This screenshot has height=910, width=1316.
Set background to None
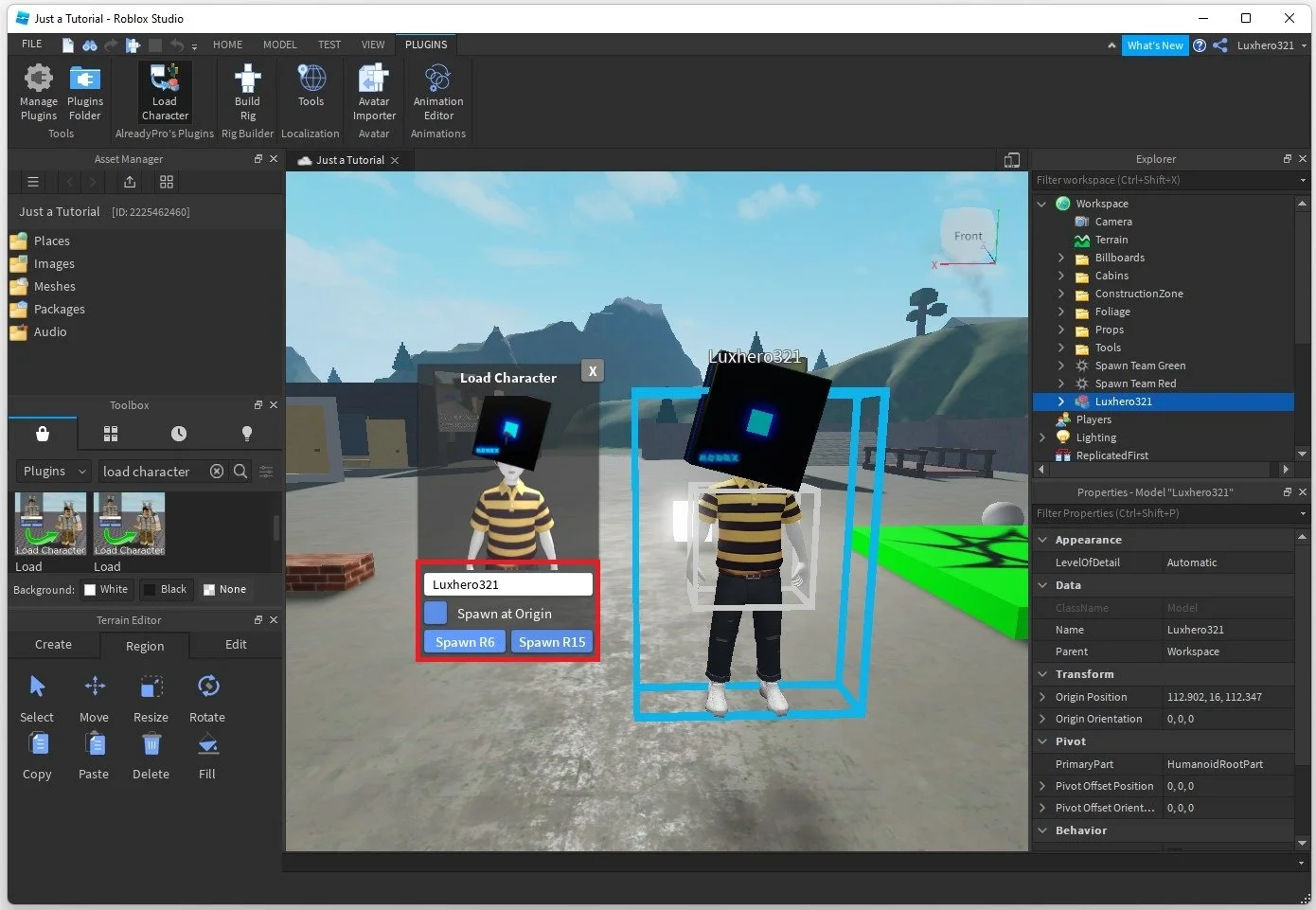pos(224,589)
